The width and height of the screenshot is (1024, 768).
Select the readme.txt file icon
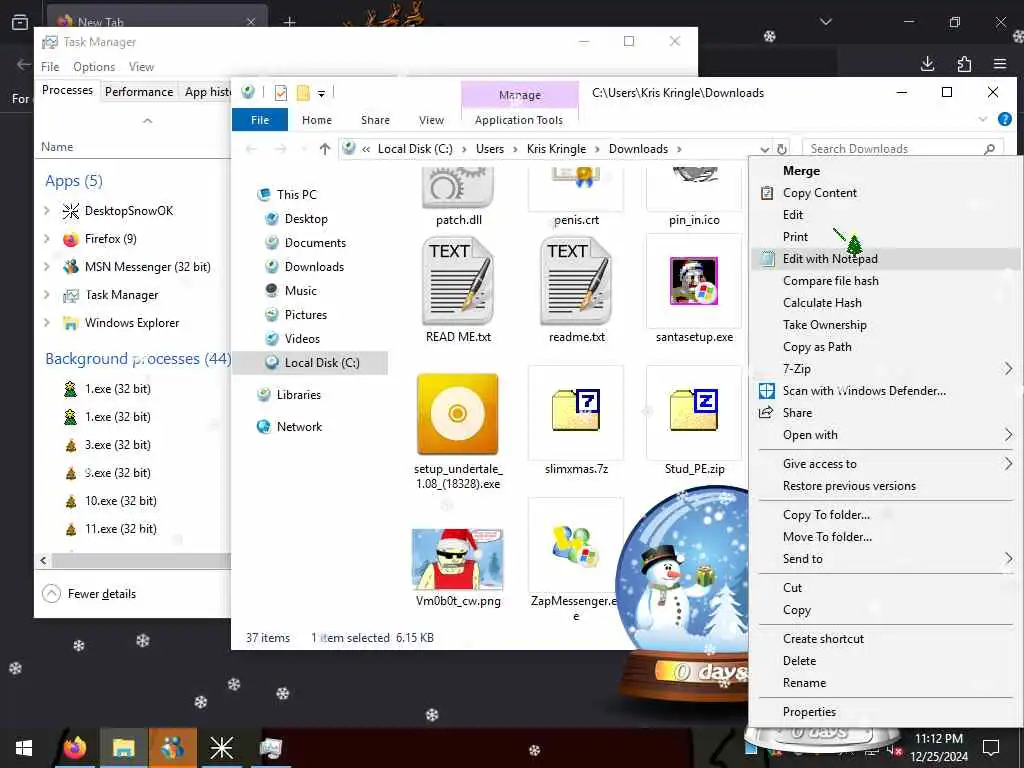pos(576,282)
